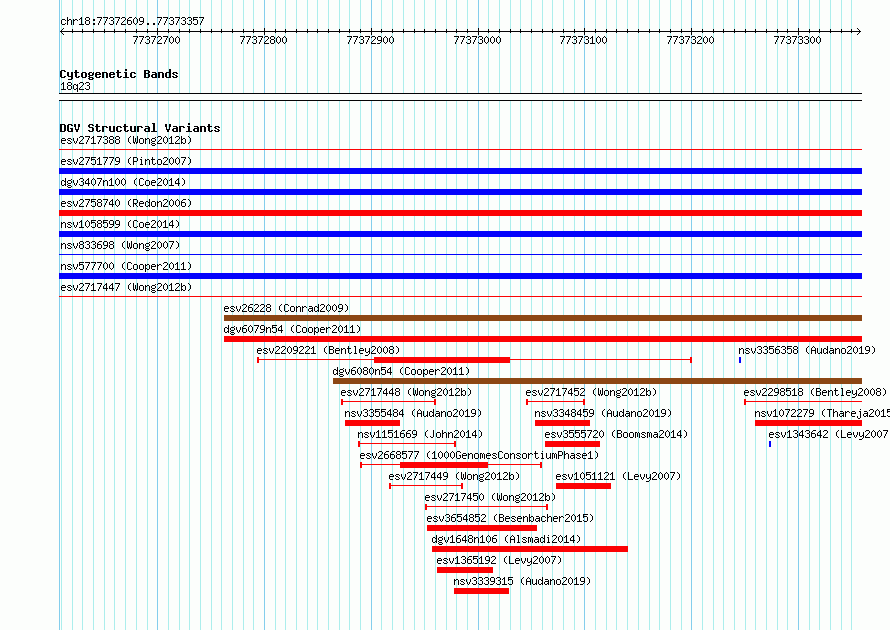This screenshot has height=630, width=890.
Task: Click the 77373200 ruler position
Action: coord(690,40)
